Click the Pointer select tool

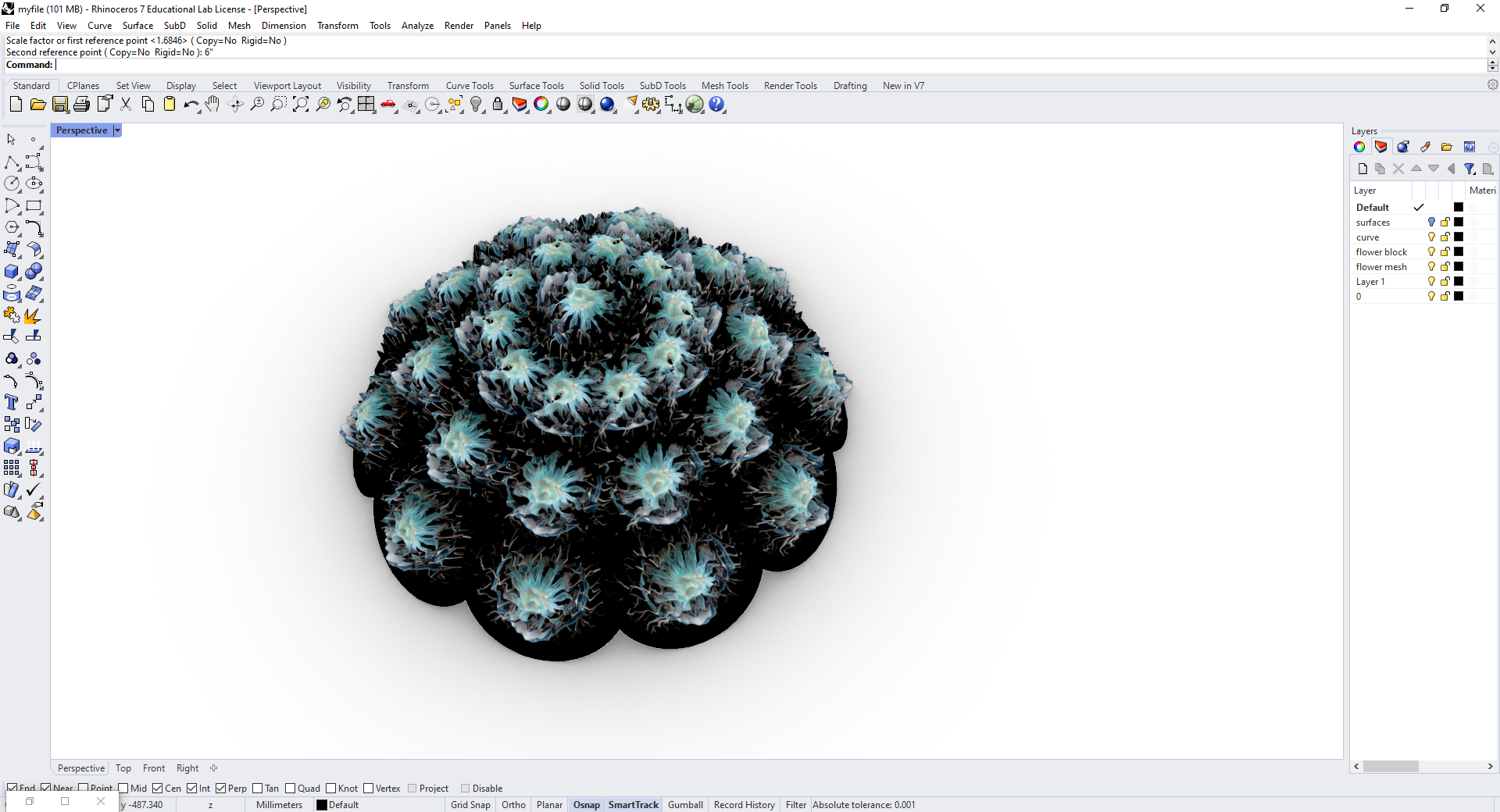point(12,141)
